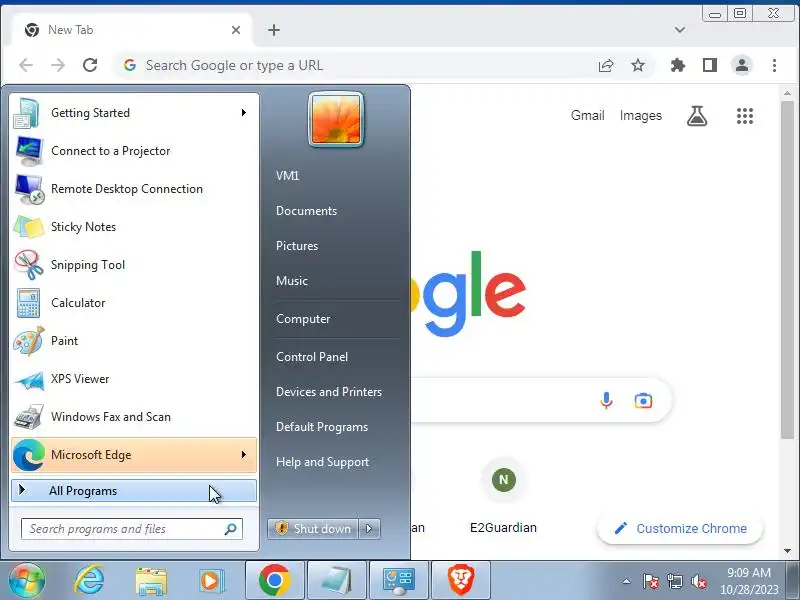Viewport: 800px width, 600px height.
Task: Open Windows Explorer folder in taskbar
Action: point(151,581)
